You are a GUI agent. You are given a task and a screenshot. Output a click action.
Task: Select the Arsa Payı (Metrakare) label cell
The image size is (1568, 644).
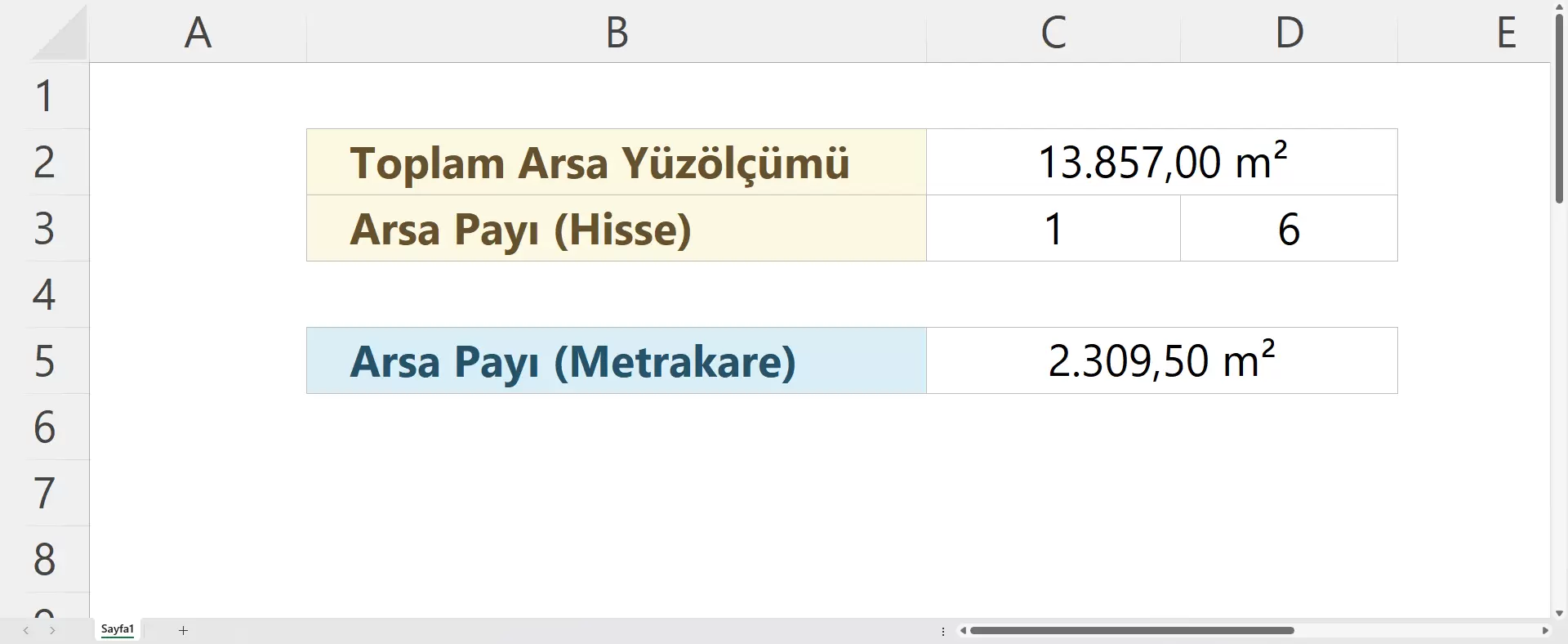(x=617, y=360)
